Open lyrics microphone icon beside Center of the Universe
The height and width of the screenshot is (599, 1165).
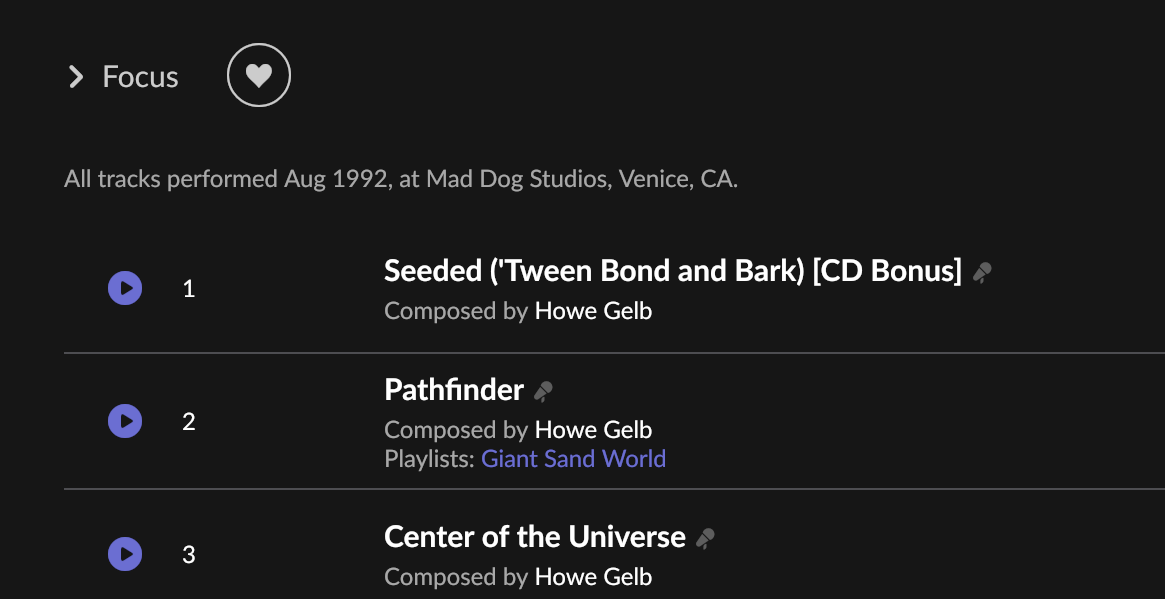click(706, 539)
